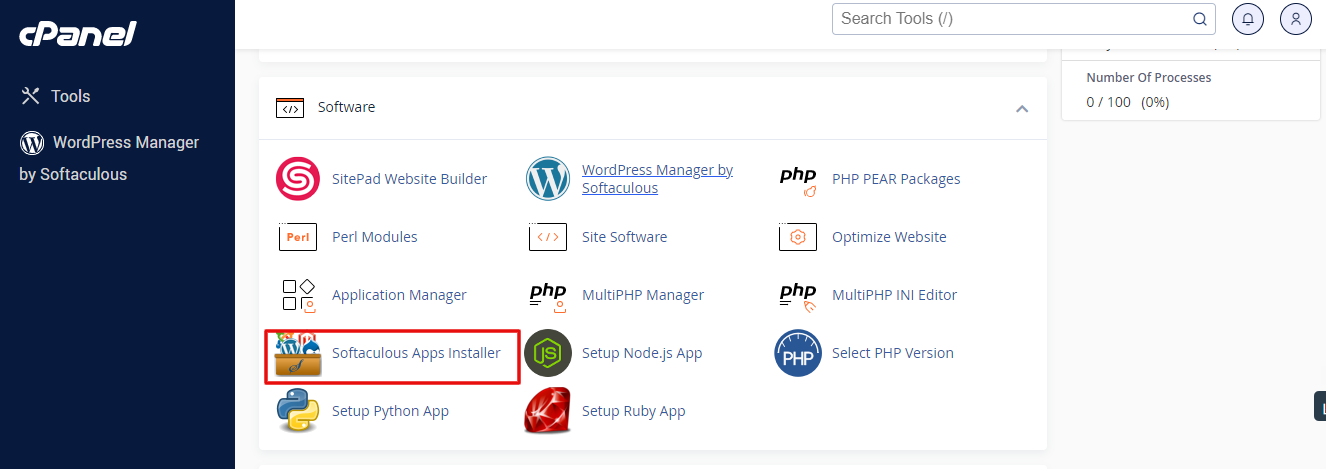Open the user account icon
This screenshot has width=1326, height=469.
click(1295, 18)
